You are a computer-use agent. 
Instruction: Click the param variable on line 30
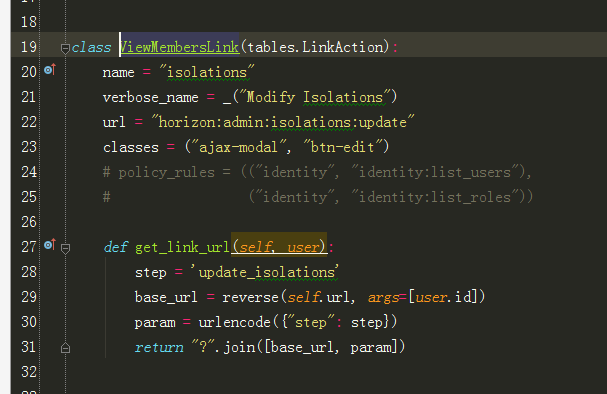click(155, 323)
